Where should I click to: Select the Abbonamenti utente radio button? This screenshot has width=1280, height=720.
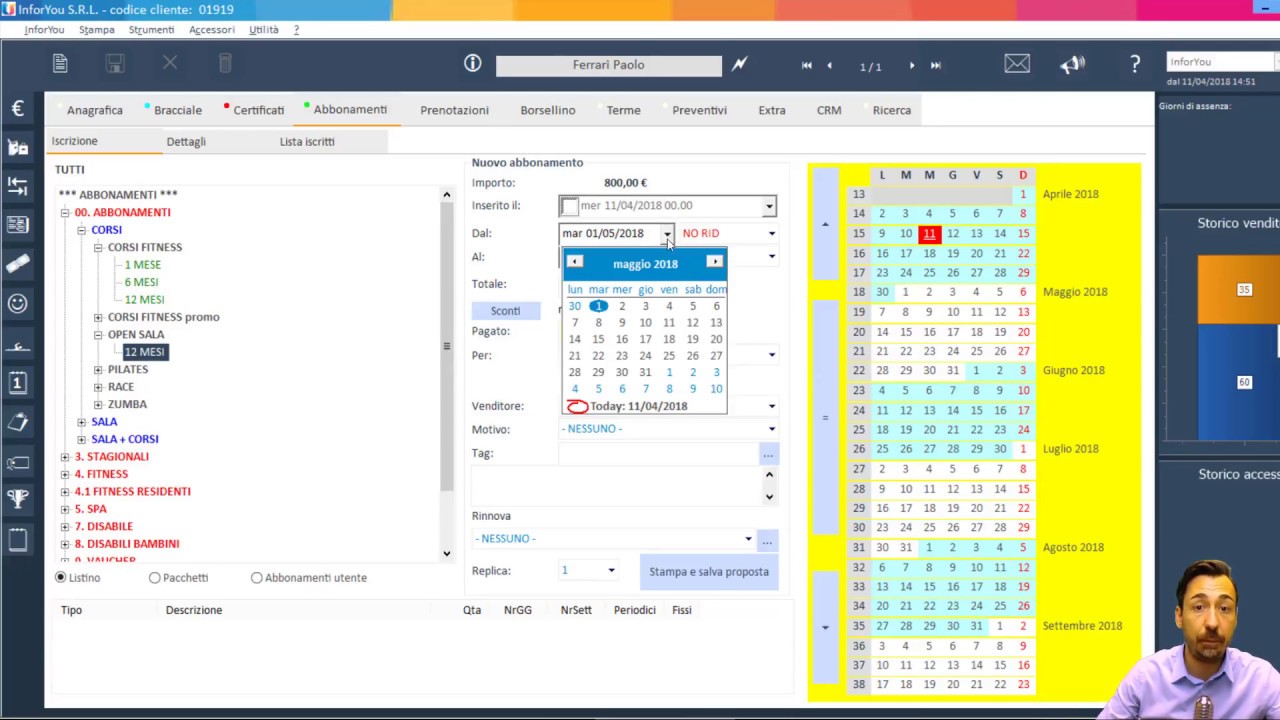(257, 578)
